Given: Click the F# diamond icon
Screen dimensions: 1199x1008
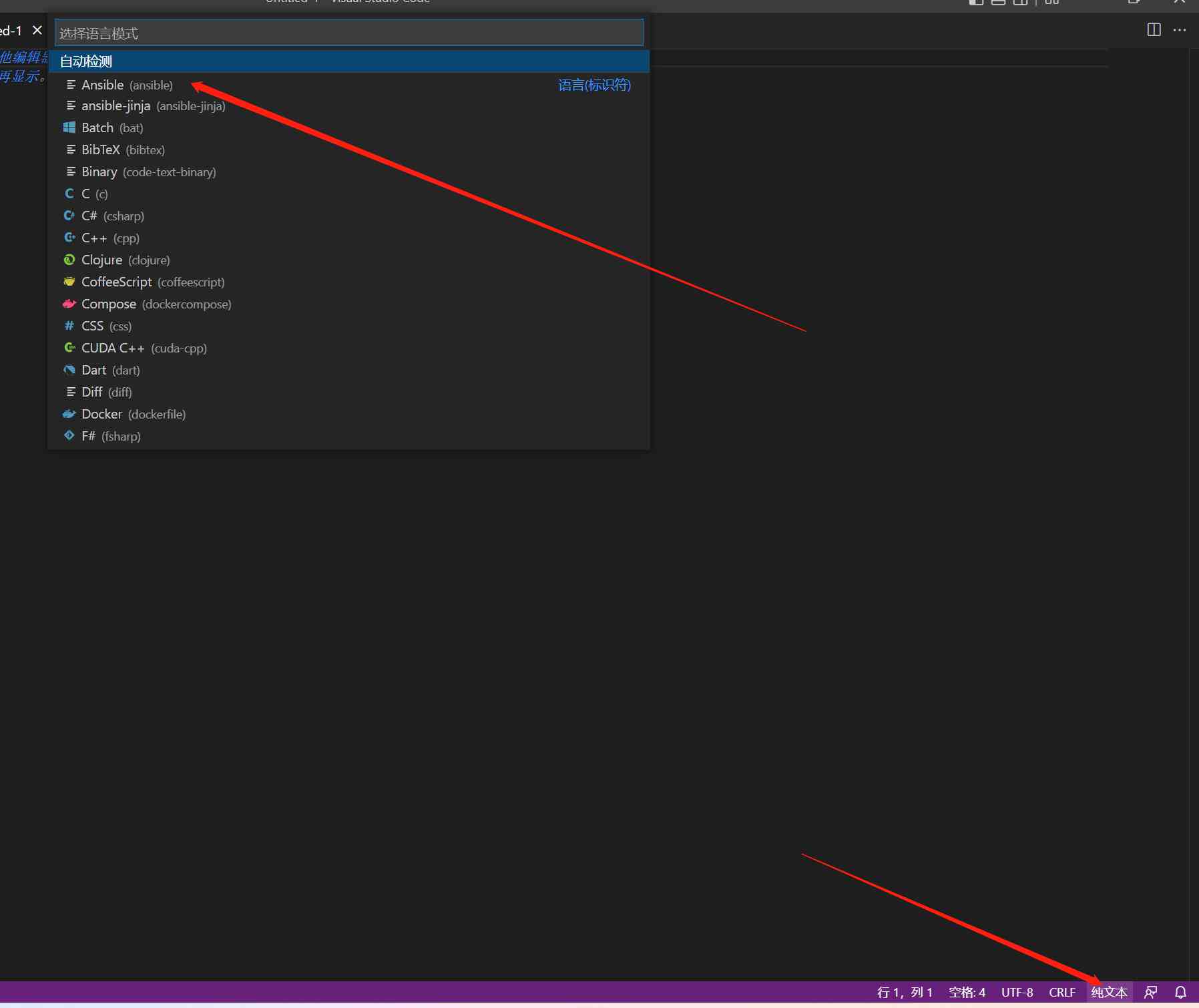Looking at the screenshot, I should [x=69, y=436].
